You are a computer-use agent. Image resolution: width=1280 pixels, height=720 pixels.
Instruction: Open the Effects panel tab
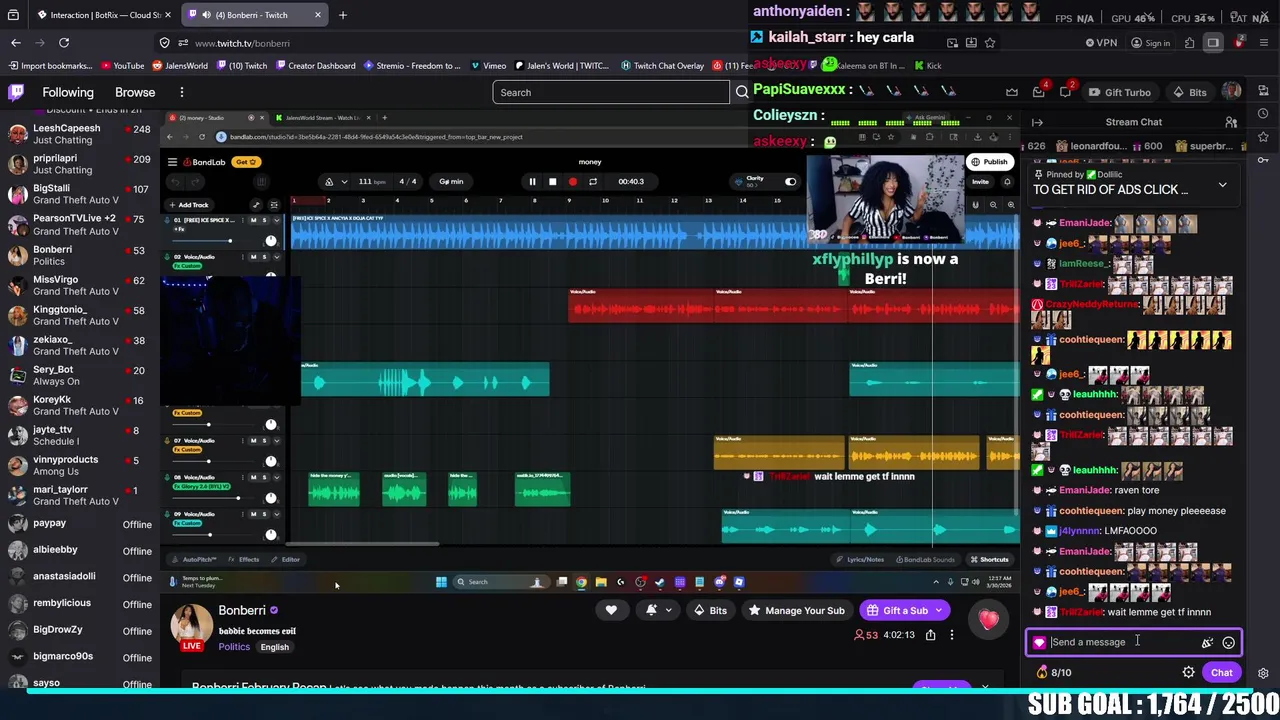[244, 560]
